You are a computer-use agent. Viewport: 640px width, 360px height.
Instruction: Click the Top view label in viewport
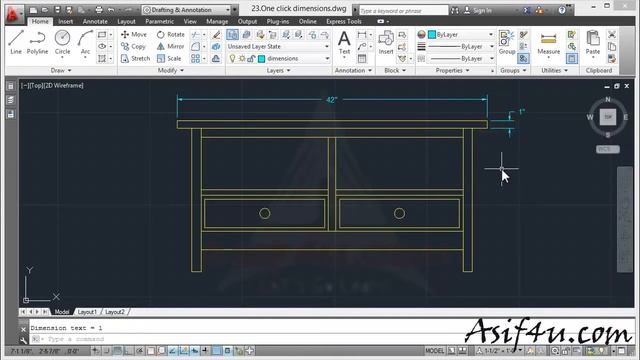click(x=36, y=85)
